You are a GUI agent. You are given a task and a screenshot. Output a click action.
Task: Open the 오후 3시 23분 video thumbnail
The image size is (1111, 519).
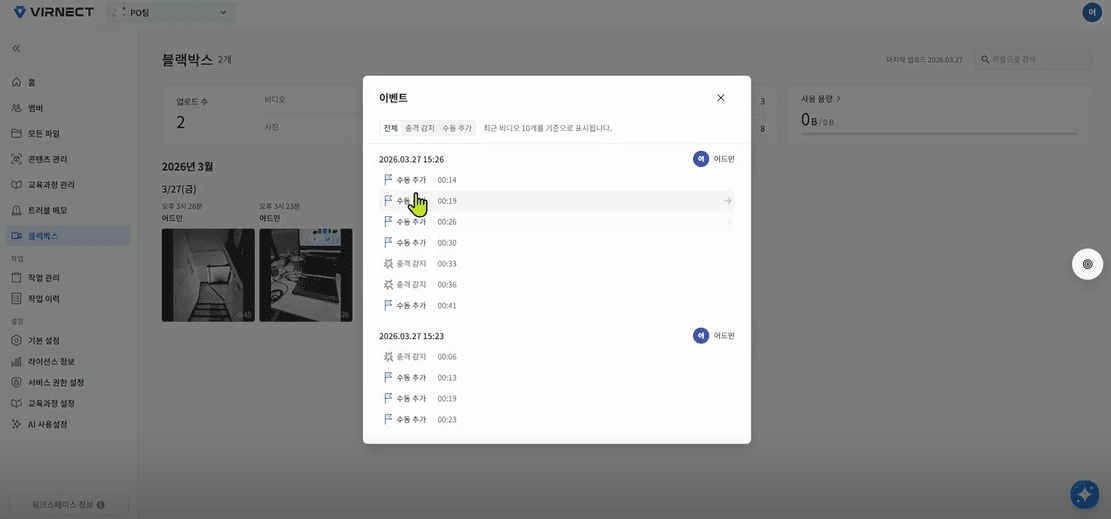(305, 274)
